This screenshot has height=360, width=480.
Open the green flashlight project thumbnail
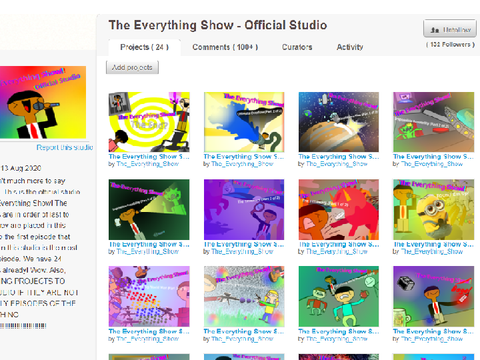(149, 209)
